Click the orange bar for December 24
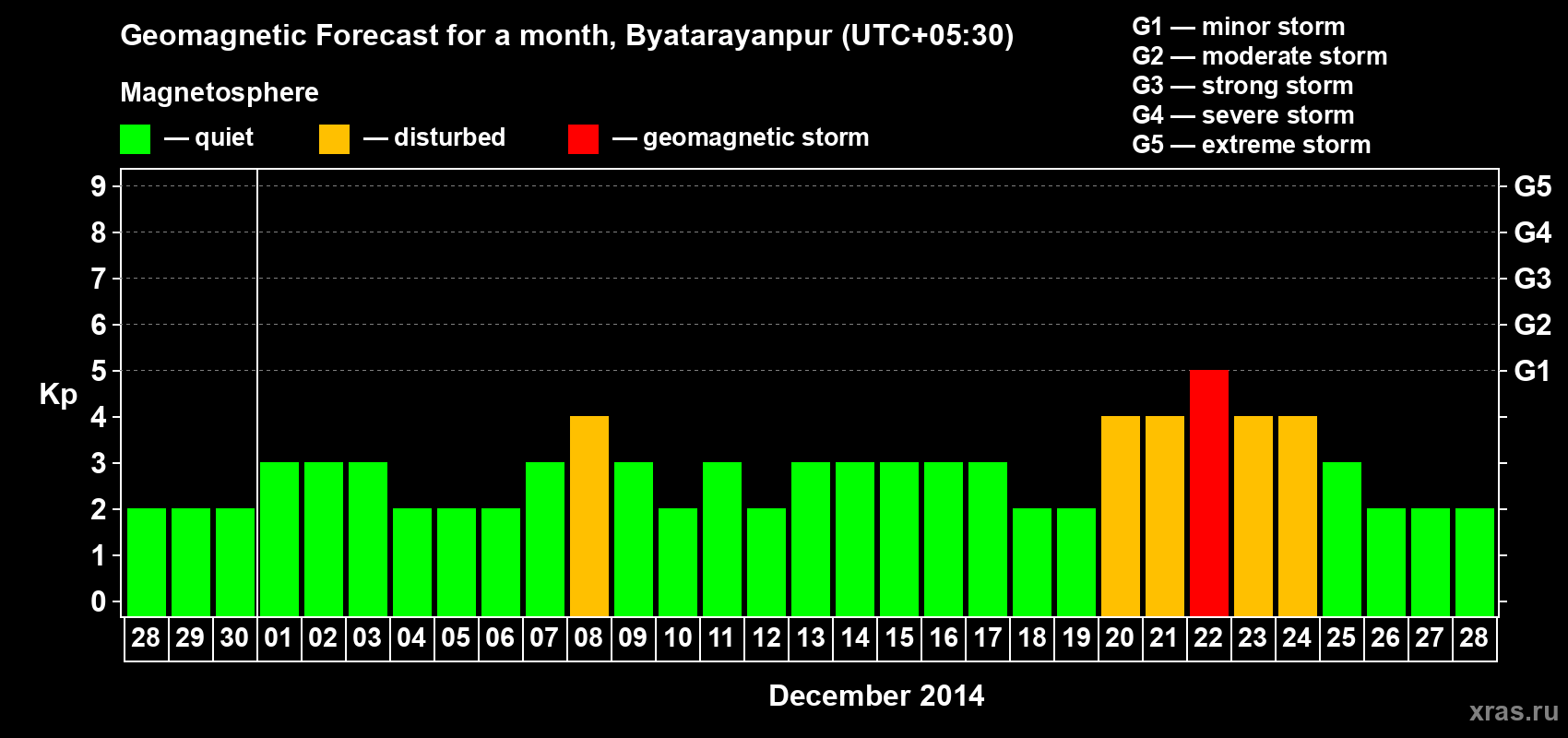Image resolution: width=1568 pixels, height=738 pixels. click(1298, 516)
